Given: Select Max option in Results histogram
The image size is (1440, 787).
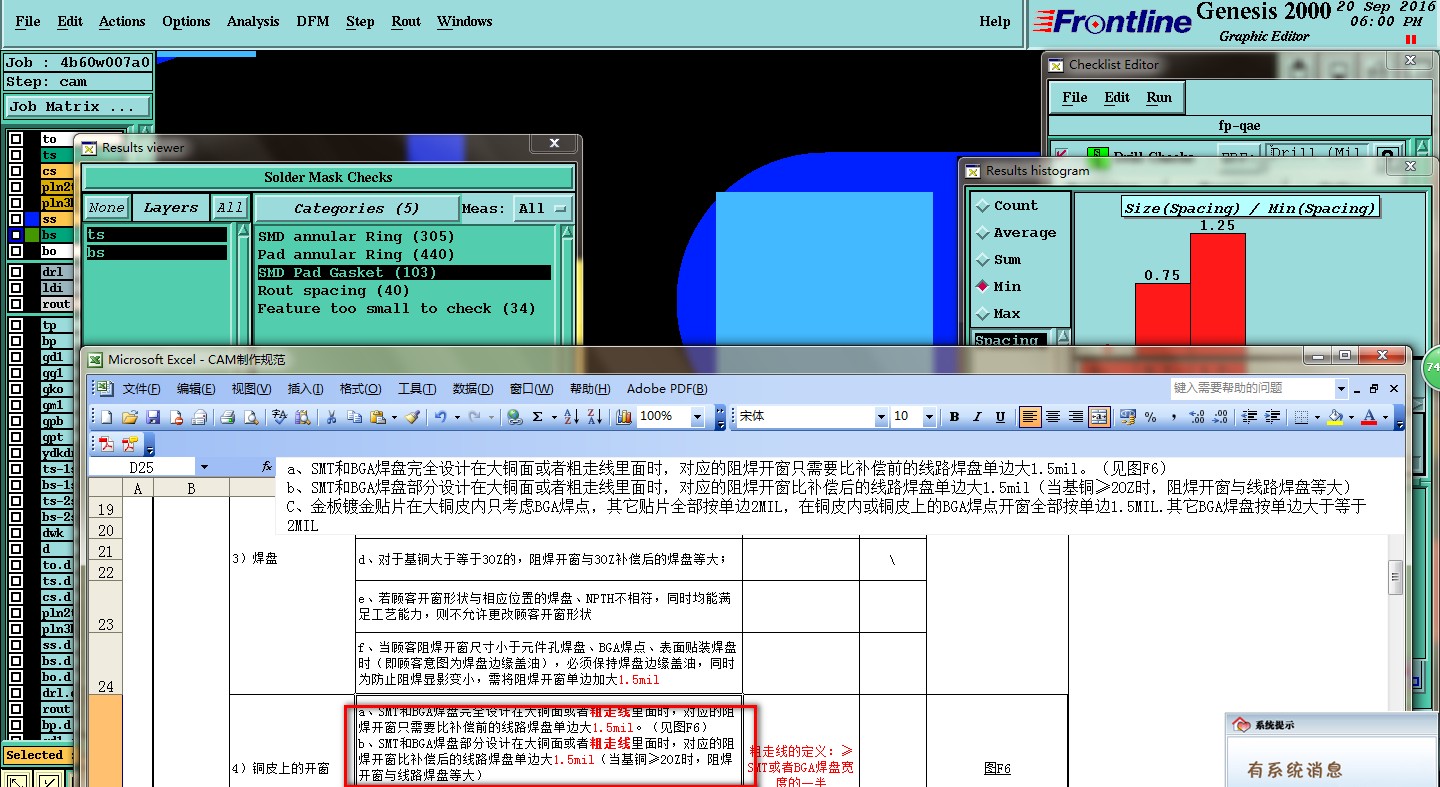Looking at the screenshot, I should coord(982,314).
